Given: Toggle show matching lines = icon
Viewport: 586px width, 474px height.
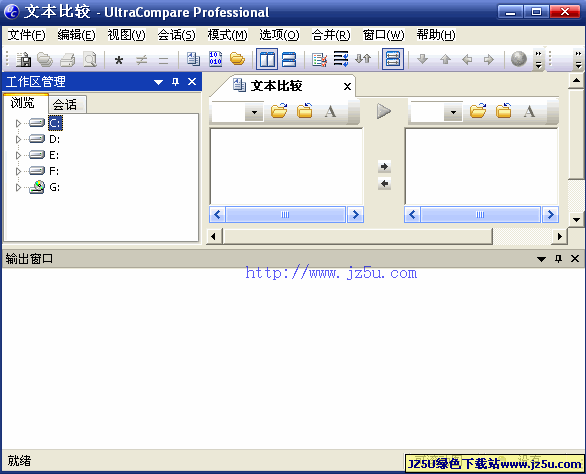Looking at the screenshot, I should 163,60.
